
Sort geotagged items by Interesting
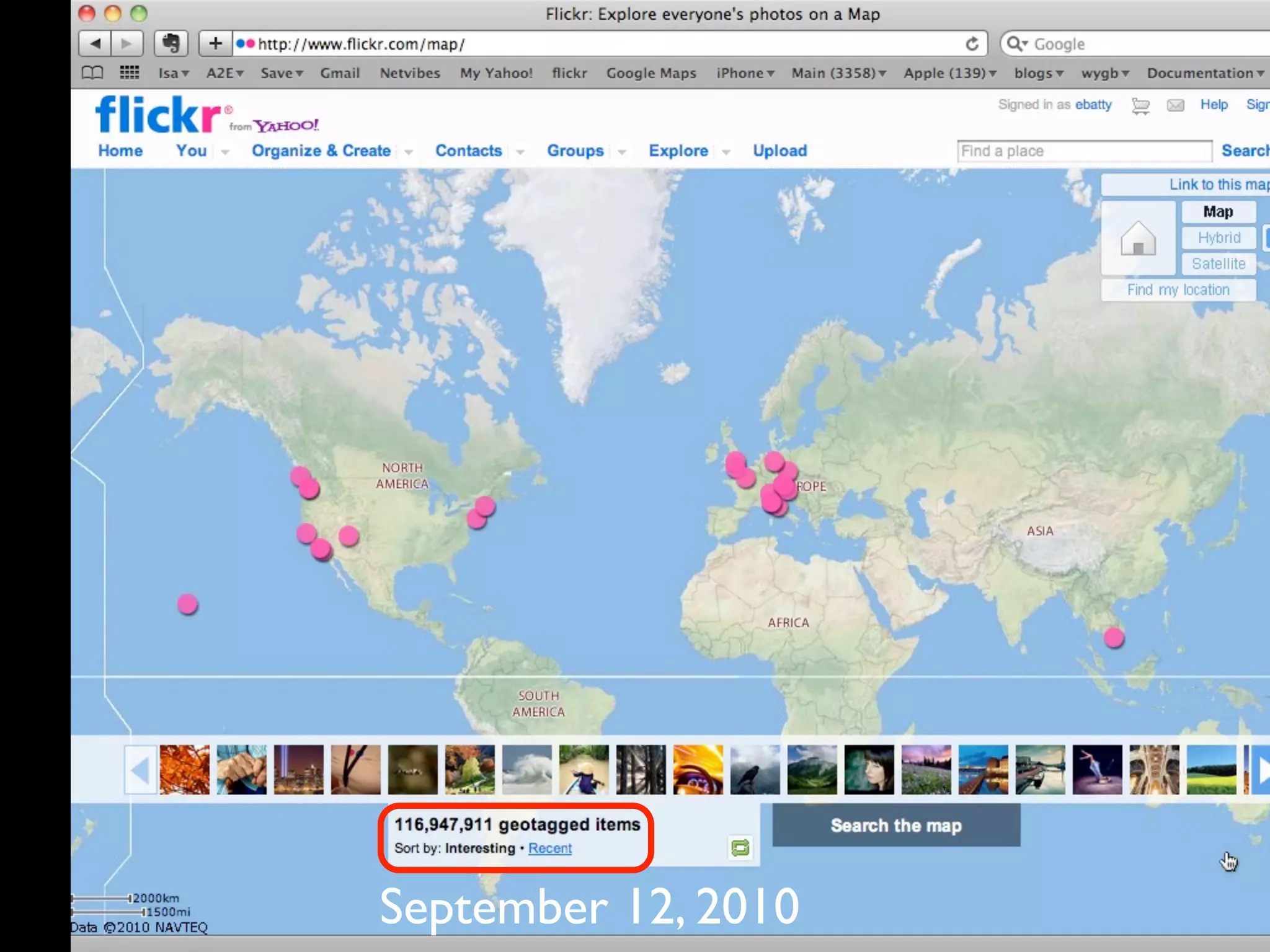coord(480,848)
